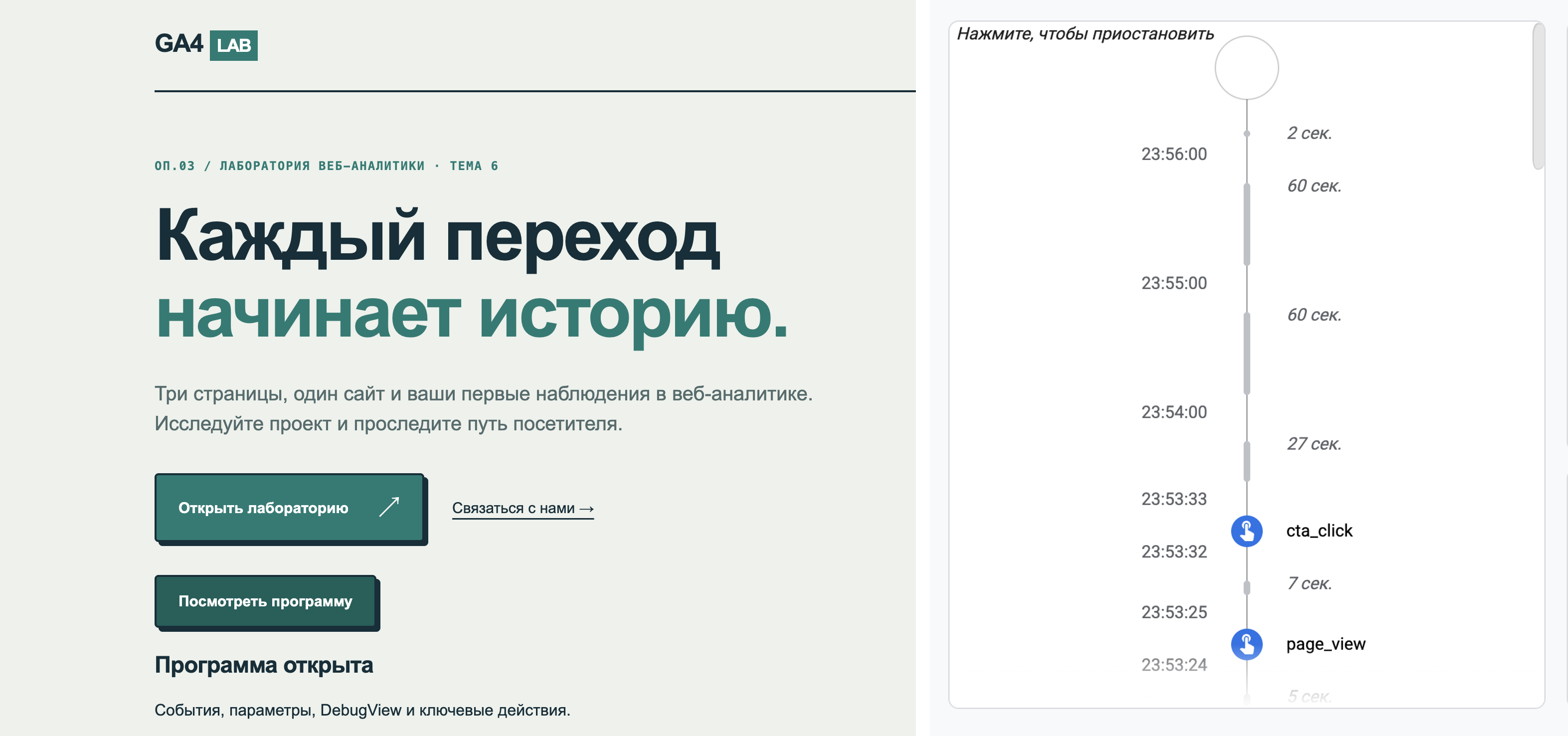Click the 23:55:00 timestamp
Screen dimensions: 1568x736
coord(1174,283)
